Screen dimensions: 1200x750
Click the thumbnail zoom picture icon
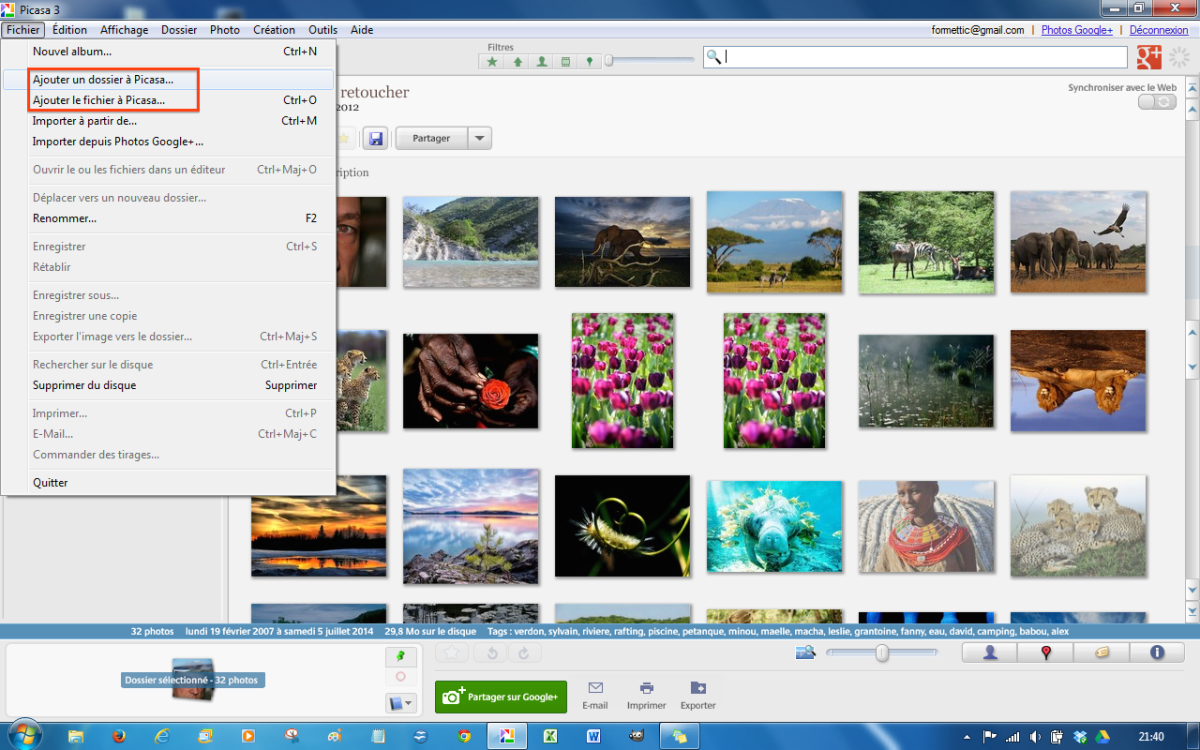(806, 653)
